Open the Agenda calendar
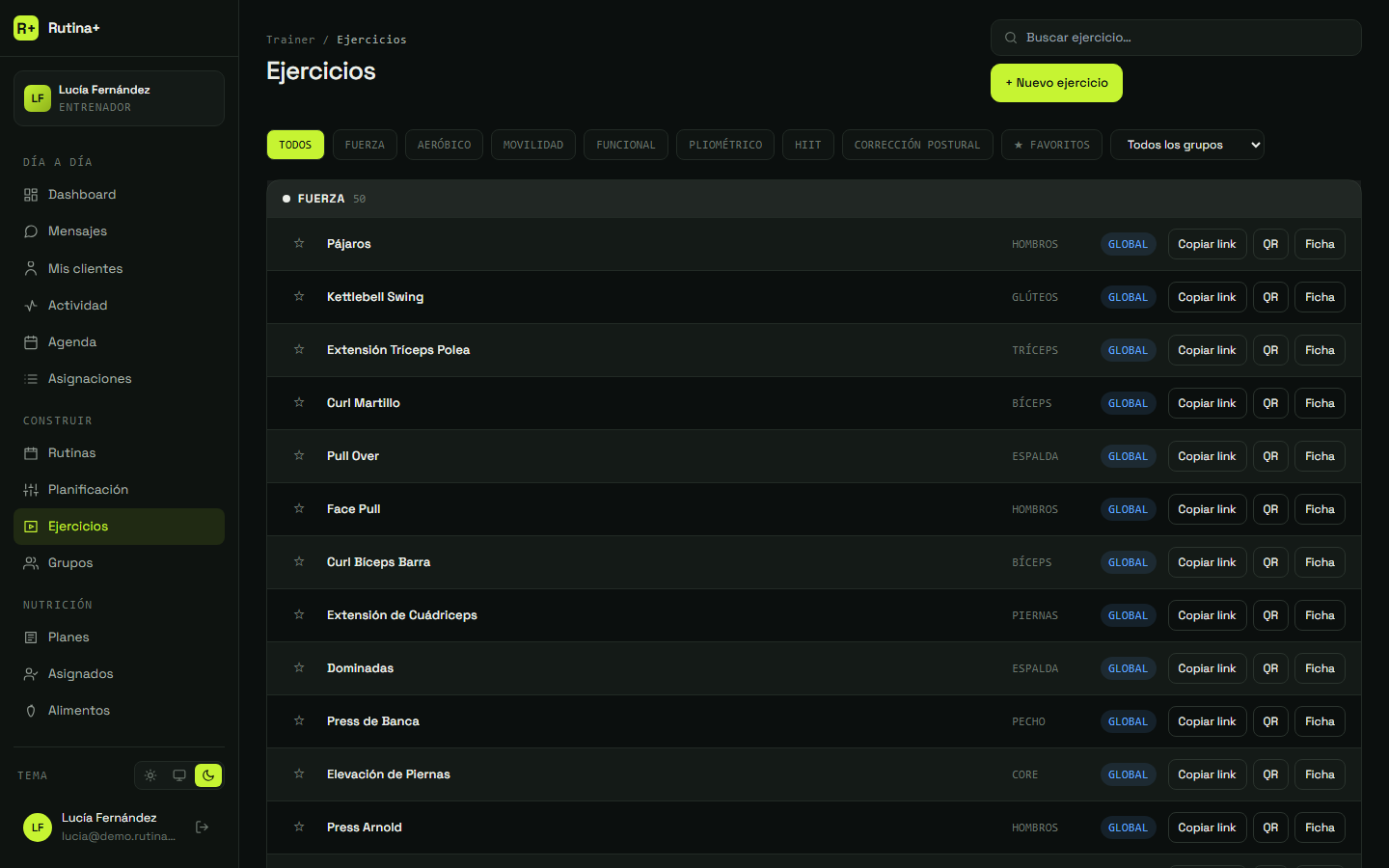 pyautogui.click(x=119, y=342)
